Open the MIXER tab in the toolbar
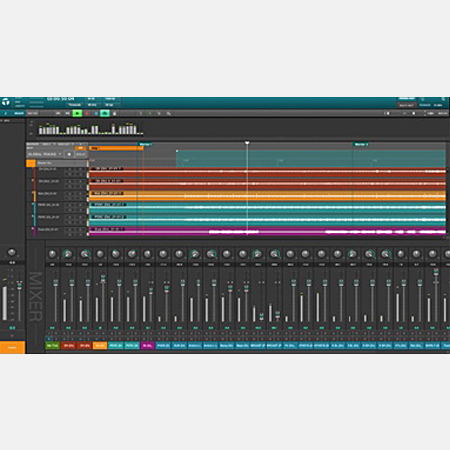Viewport: 450px width, 450px height. [19, 113]
